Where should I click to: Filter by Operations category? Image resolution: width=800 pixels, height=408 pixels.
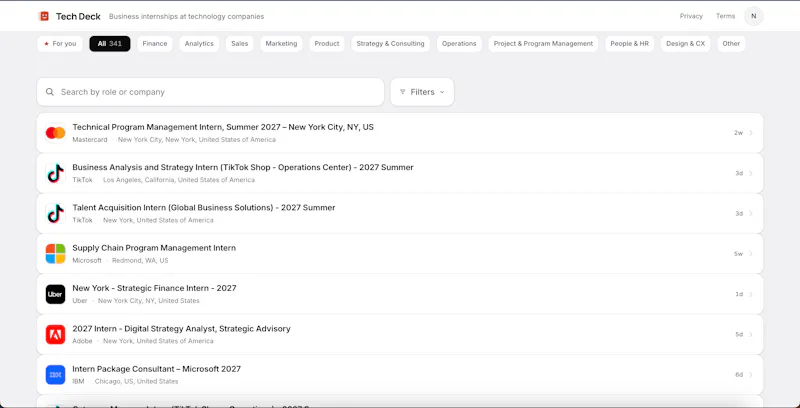pyautogui.click(x=459, y=44)
